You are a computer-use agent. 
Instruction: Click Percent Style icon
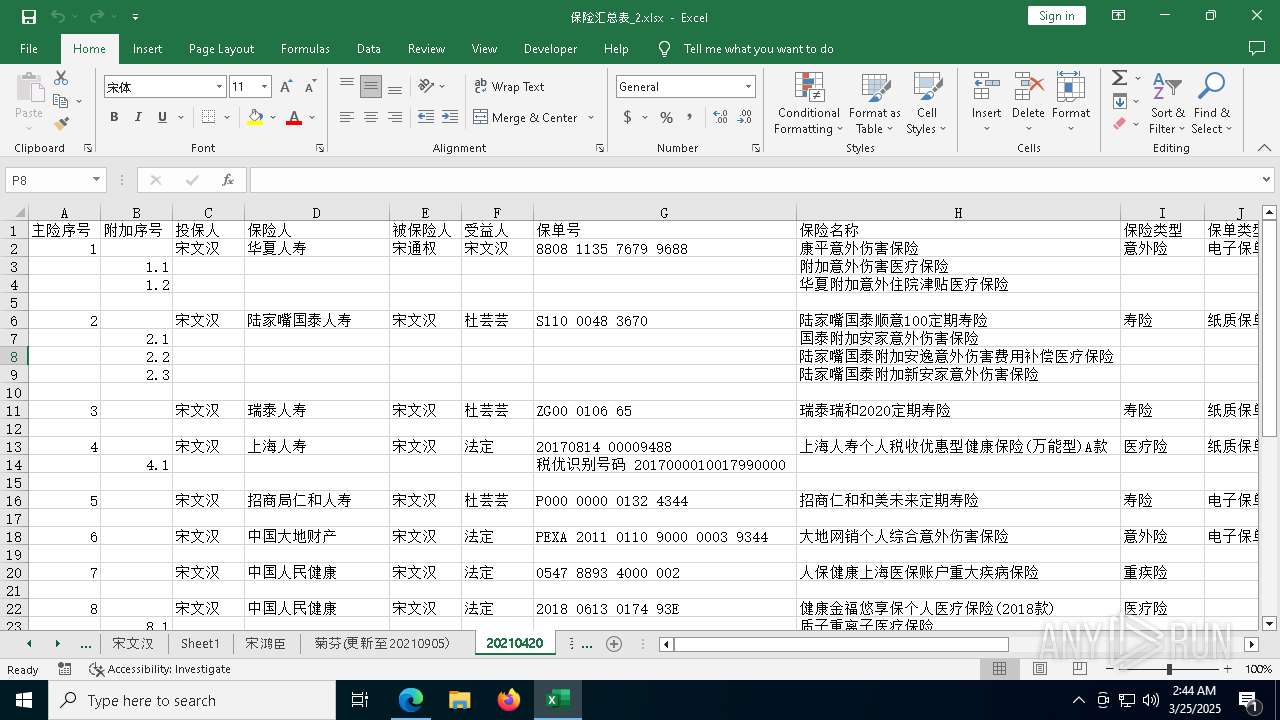click(666, 117)
